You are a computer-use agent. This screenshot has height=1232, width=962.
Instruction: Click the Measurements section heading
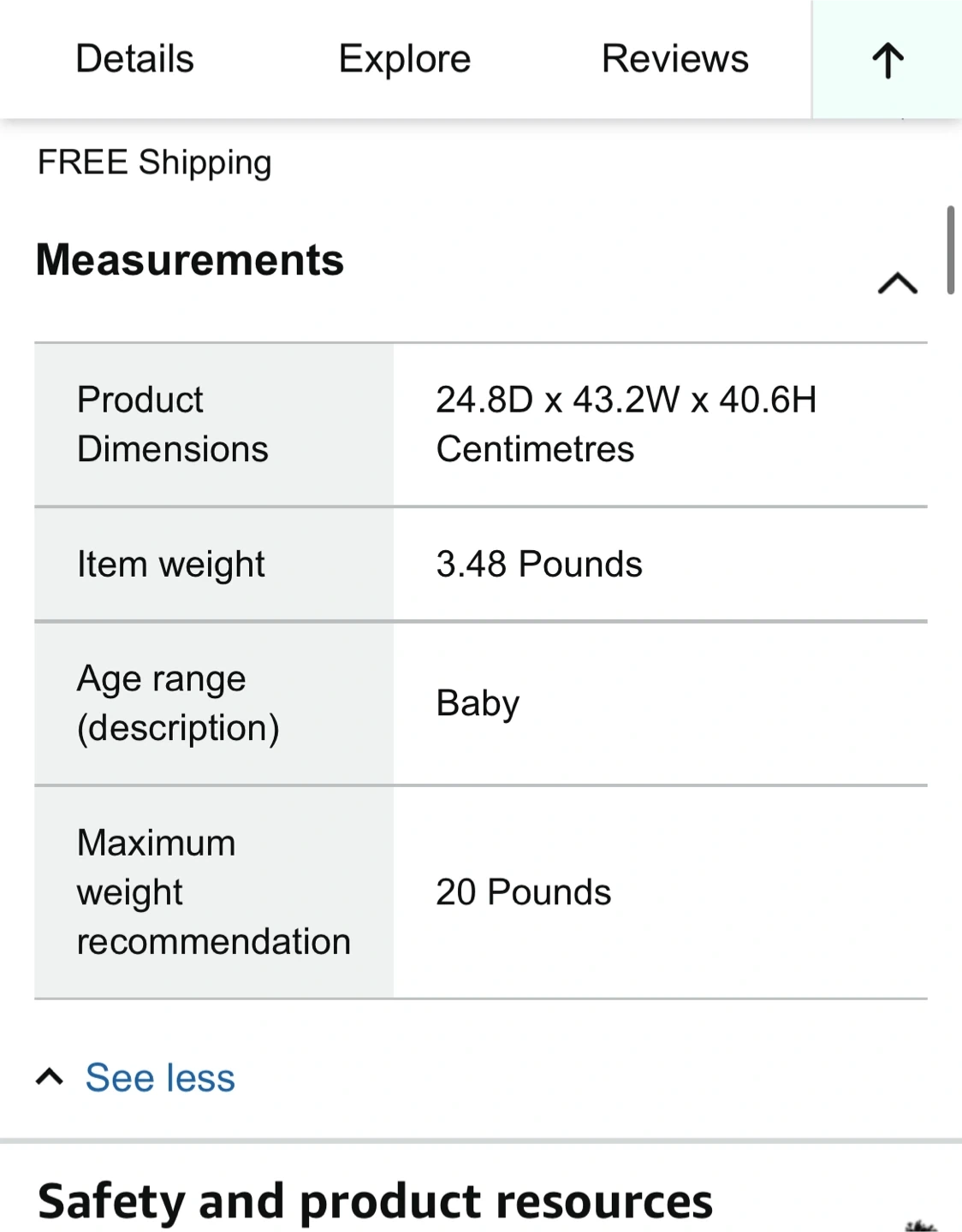(190, 260)
